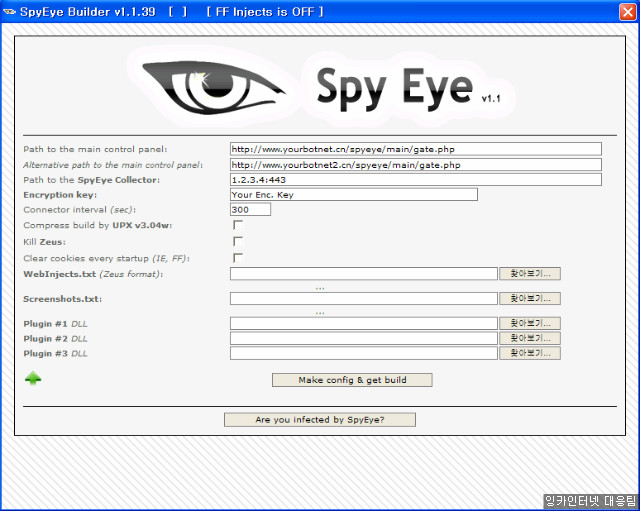
Task: Click Are you infected by SpyEye? button
Action: [320, 420]
